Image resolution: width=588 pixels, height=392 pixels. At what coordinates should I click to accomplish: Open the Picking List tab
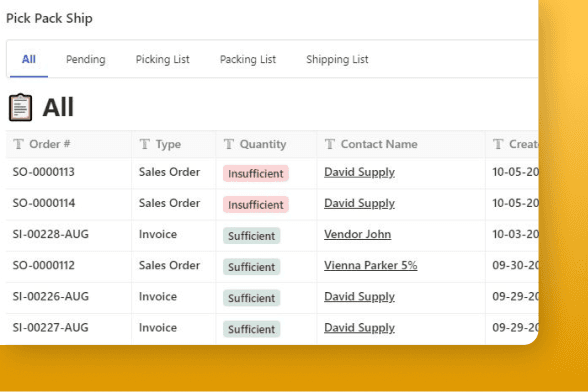pos(162,59)
